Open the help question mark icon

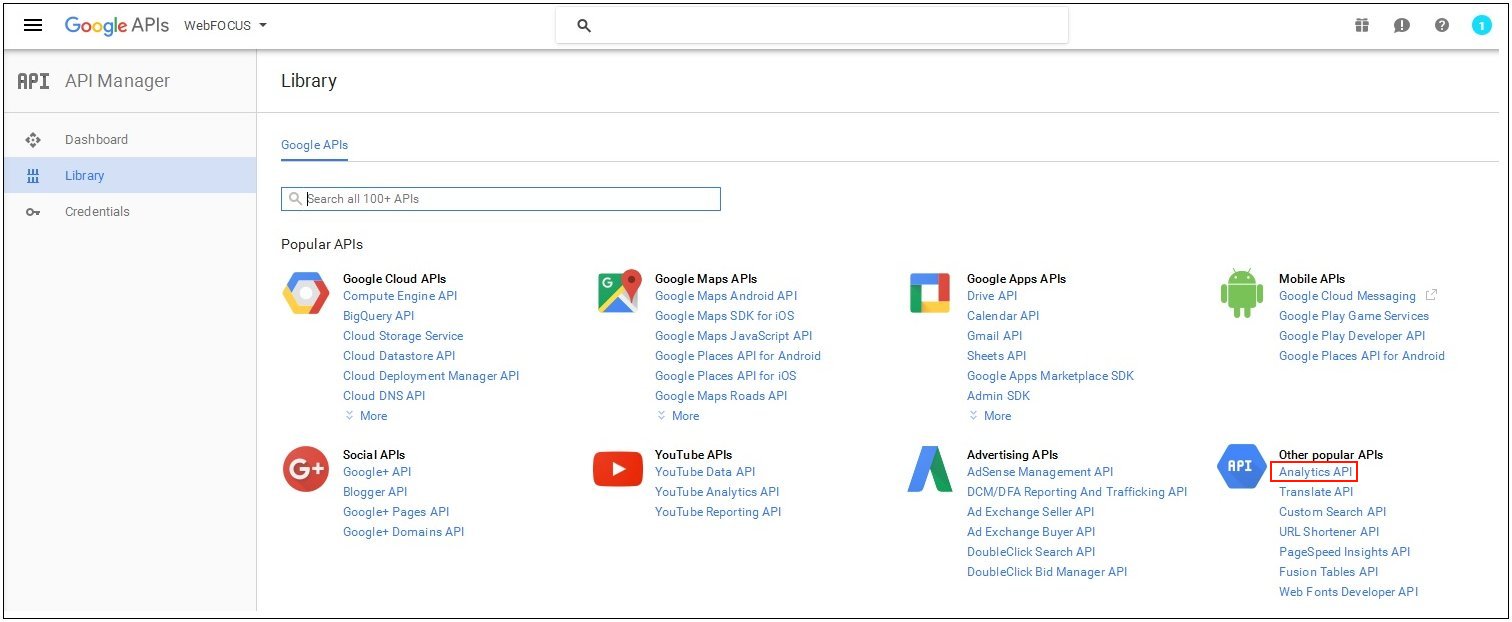pyautogui.click(x=1441, y=26)
